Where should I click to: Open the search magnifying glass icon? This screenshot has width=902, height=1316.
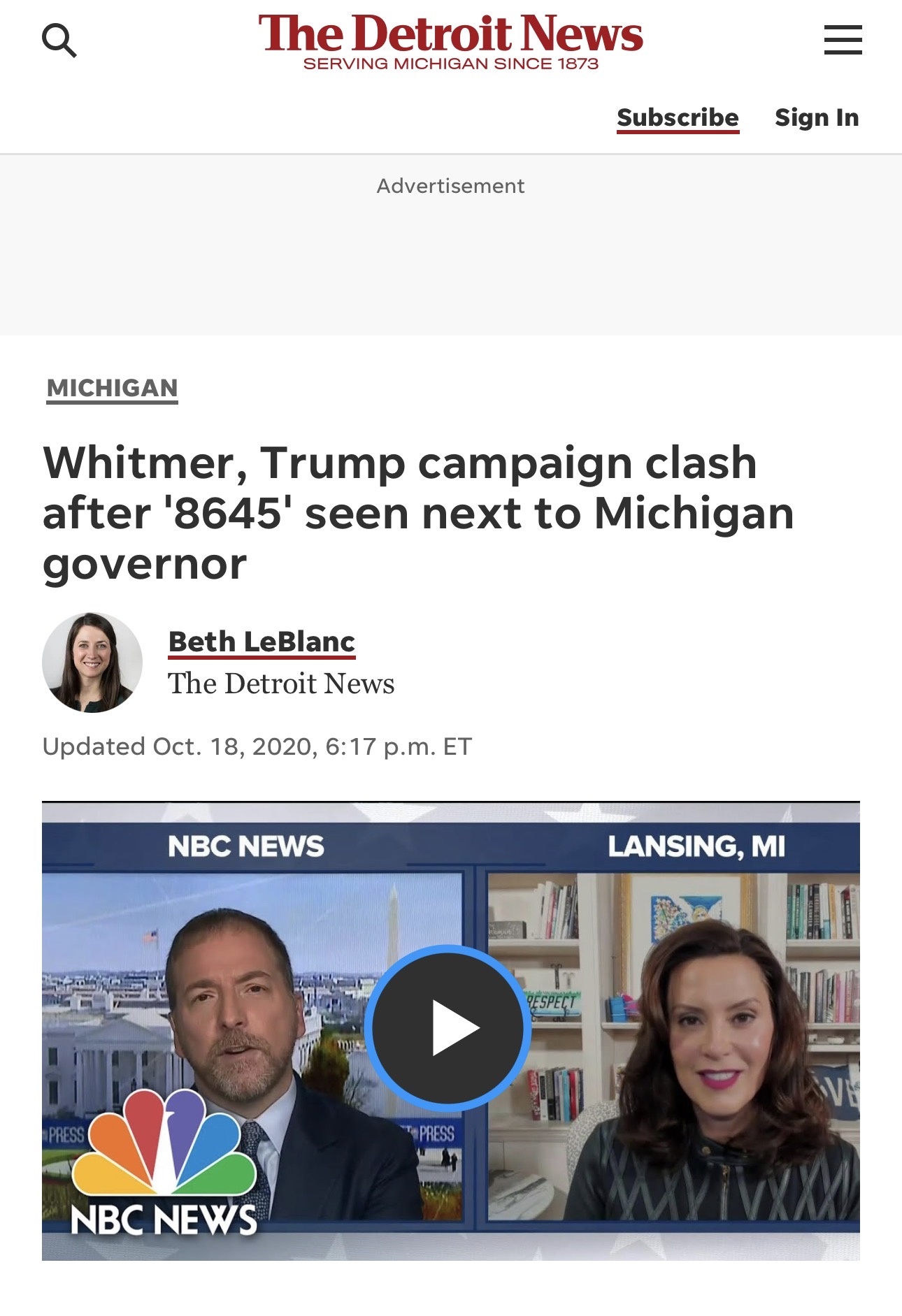pos(59,41)
